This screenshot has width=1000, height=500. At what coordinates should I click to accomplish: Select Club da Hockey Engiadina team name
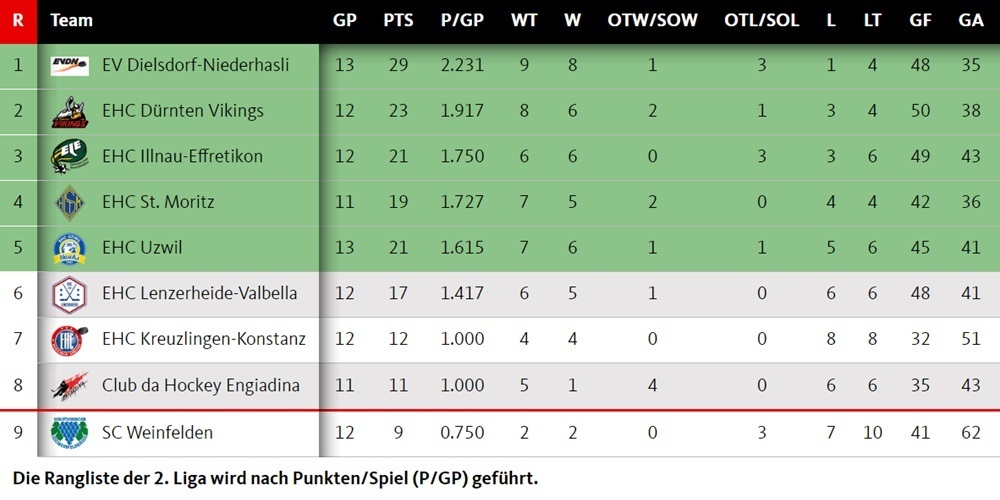pyautogui.click(x=201, y=385)
